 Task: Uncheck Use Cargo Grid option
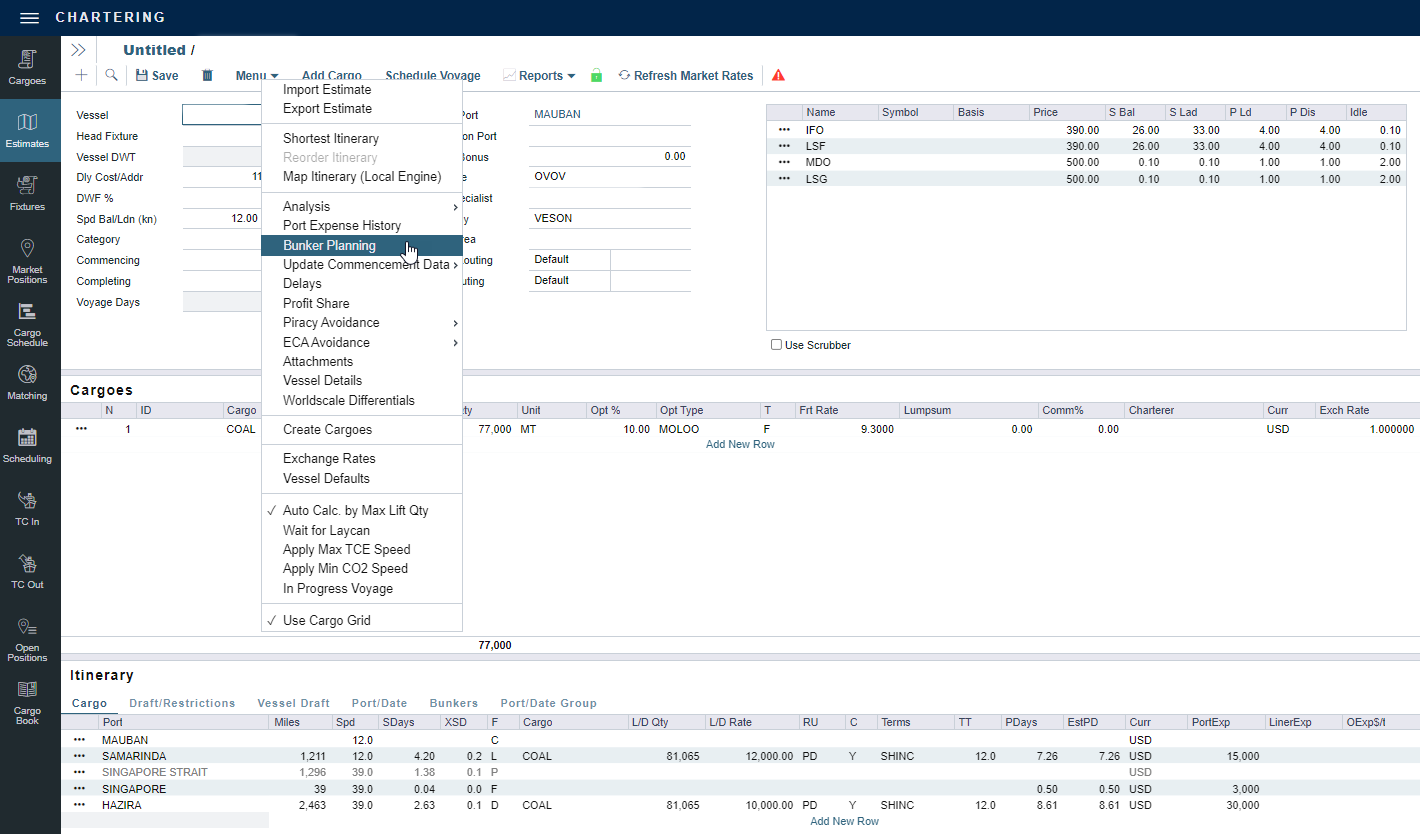coord(326,620)
